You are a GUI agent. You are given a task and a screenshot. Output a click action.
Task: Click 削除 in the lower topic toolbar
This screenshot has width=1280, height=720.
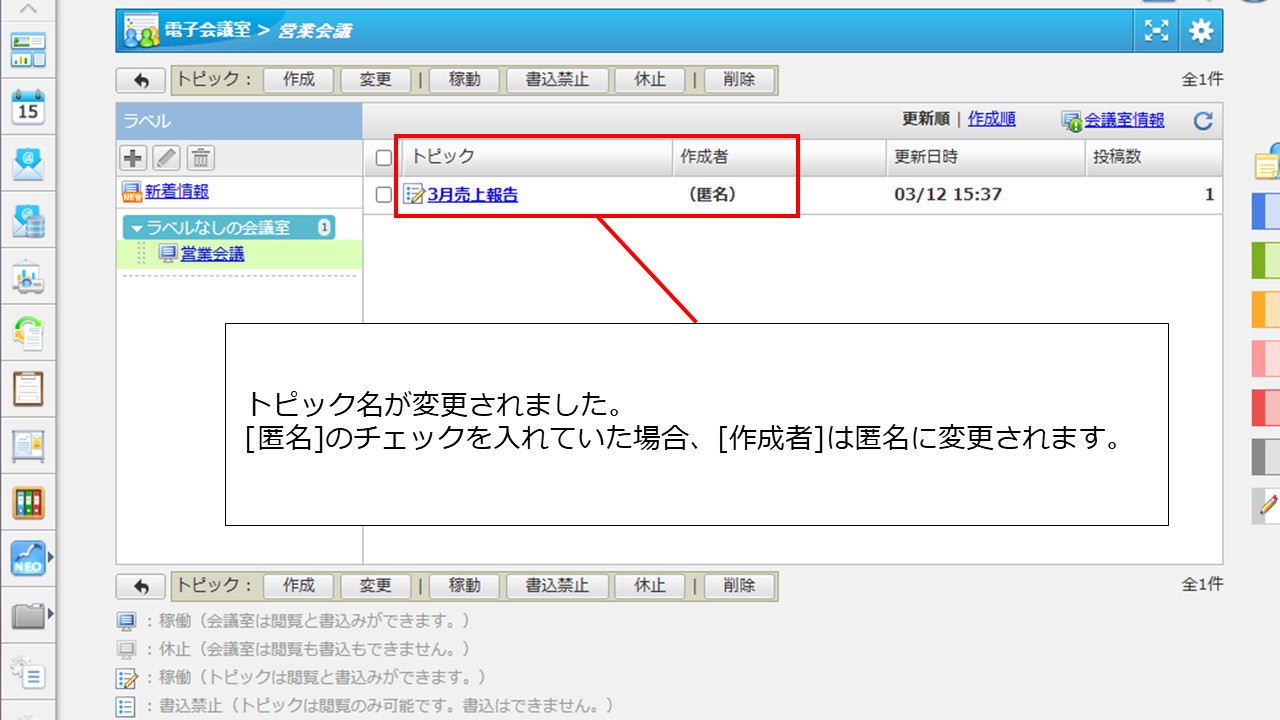(739, 586)
